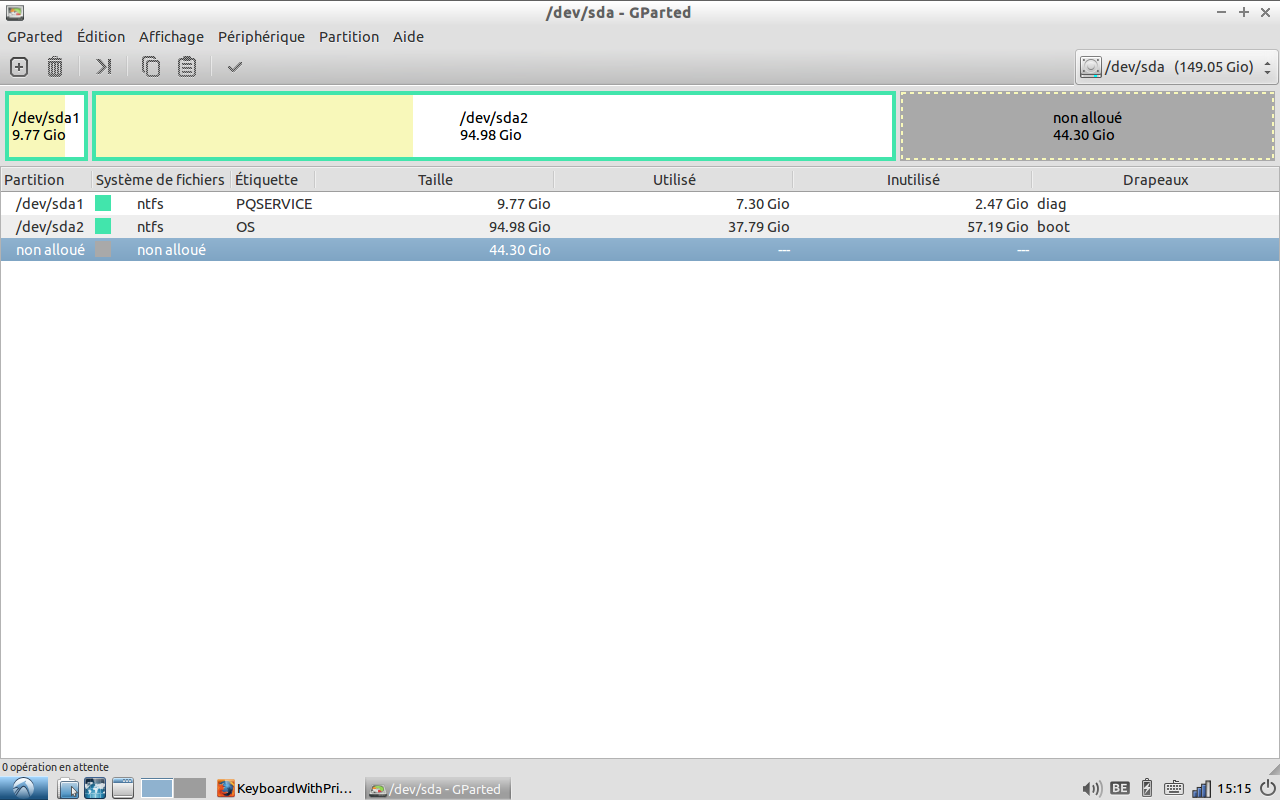This screenshot has height=800, width=1280.
Task: Open the network signal tray icon
Action: [1201, 788]
